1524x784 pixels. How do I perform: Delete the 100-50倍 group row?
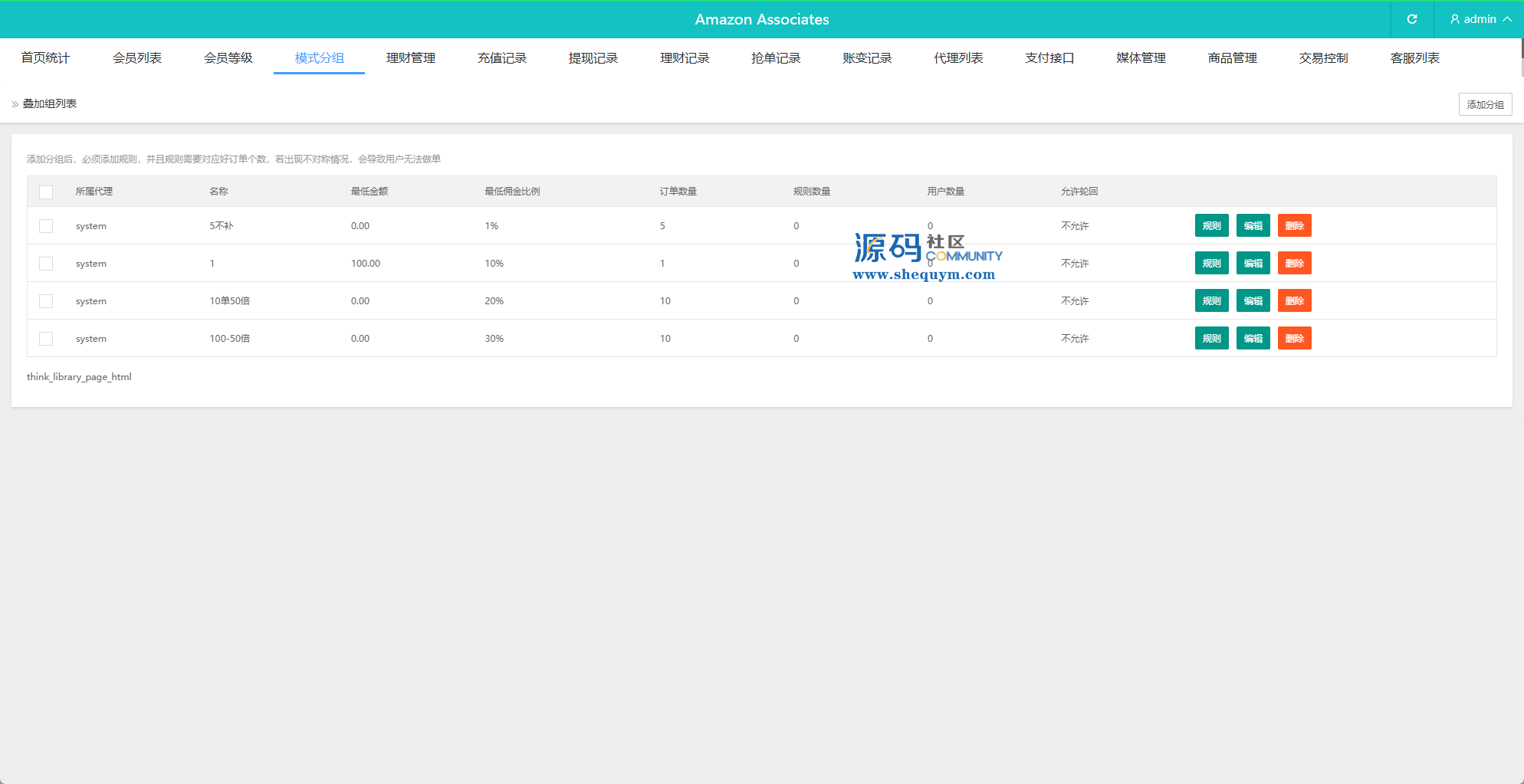pos(1294,339)
